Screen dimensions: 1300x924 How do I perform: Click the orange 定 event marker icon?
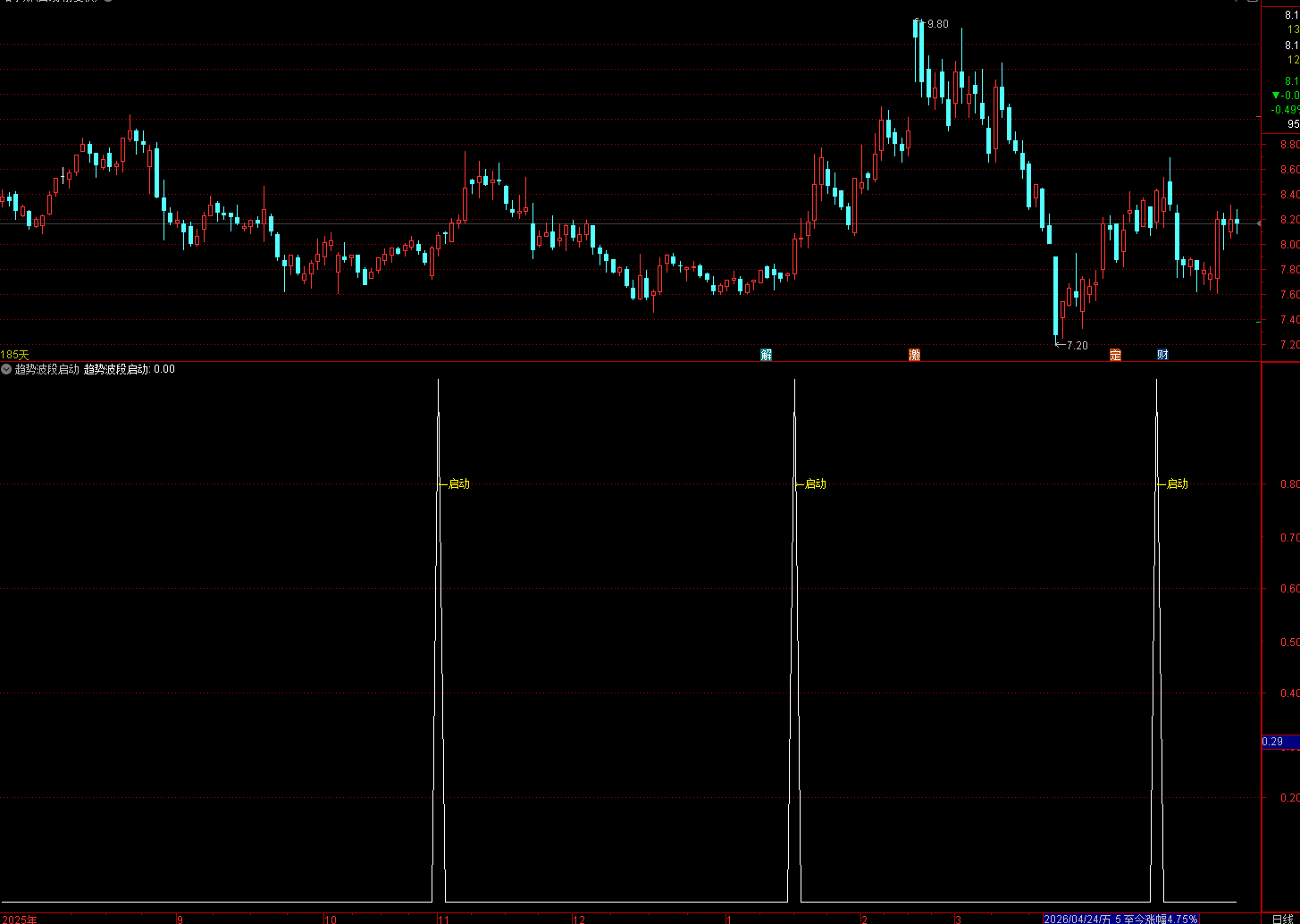1115,355
